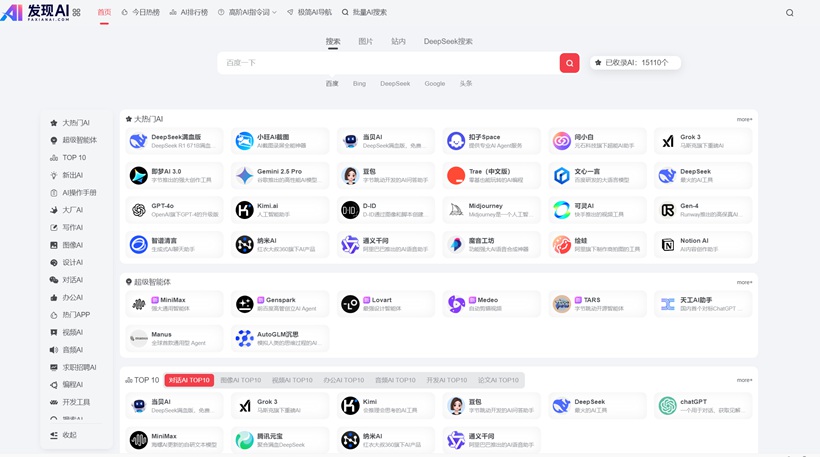
Task: Open the GPT-4o tool entry
Action: [174, 210]
